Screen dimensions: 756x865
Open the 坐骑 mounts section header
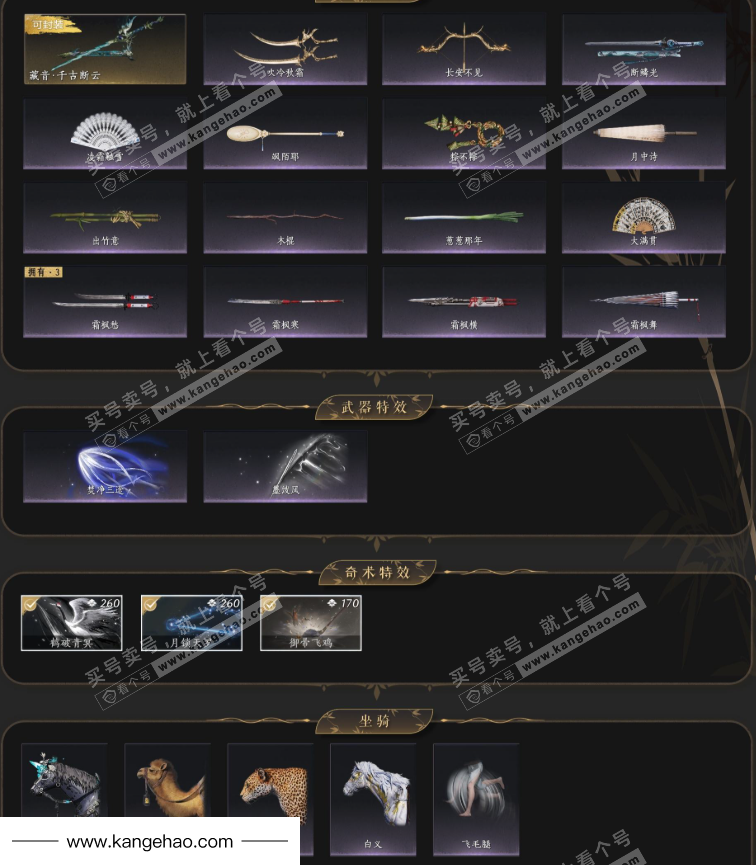click(374, 721)
